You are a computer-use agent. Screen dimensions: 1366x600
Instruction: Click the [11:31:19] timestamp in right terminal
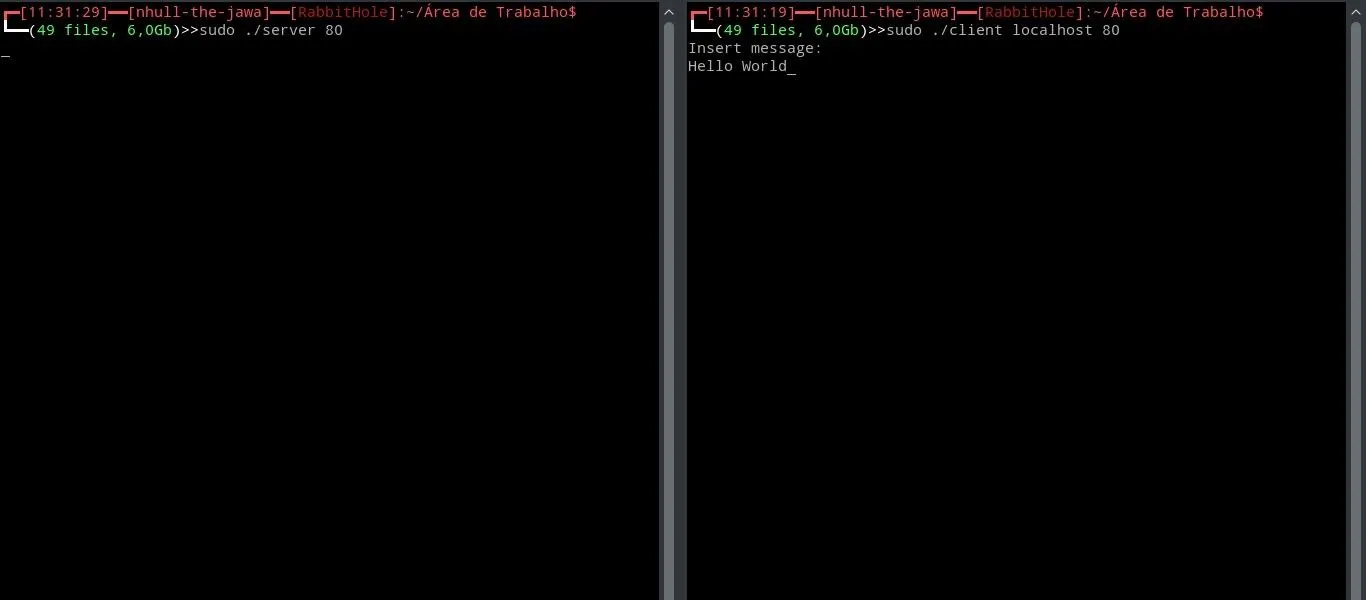click(751, 12)
